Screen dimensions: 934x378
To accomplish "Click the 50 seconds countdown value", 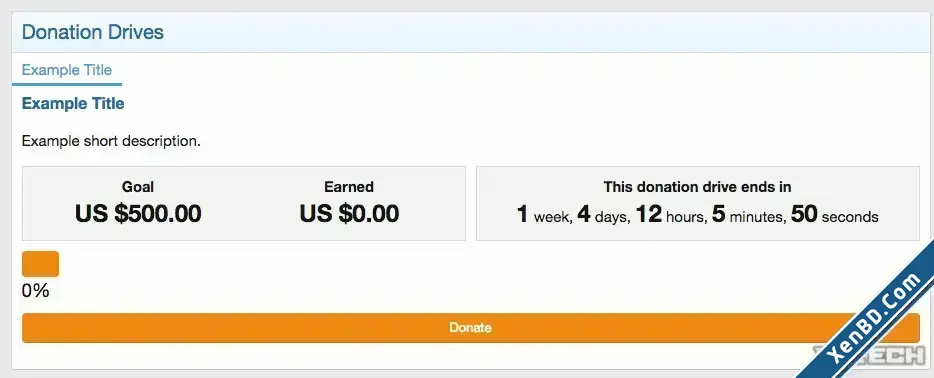I will (835, 215).
